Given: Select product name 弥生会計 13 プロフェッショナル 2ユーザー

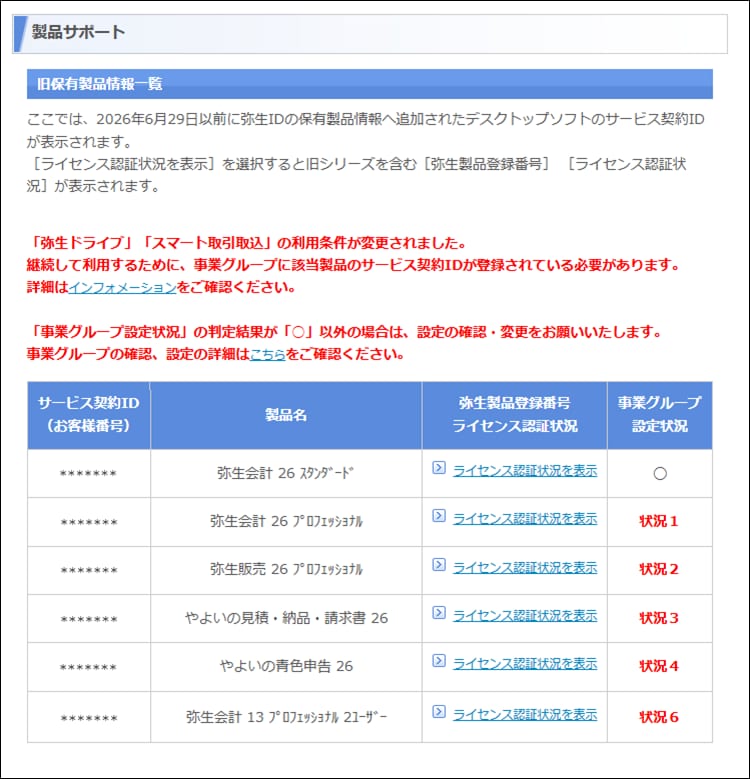Looking at the screenshot, I should (x=287, y=717).
